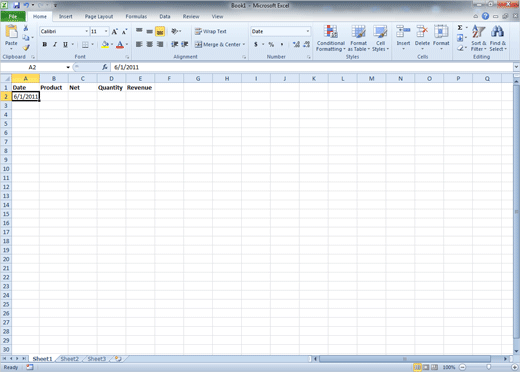This screenshot has height=372, width=520.
Task: Switch to the Page Layout tab
Action: 99,16
